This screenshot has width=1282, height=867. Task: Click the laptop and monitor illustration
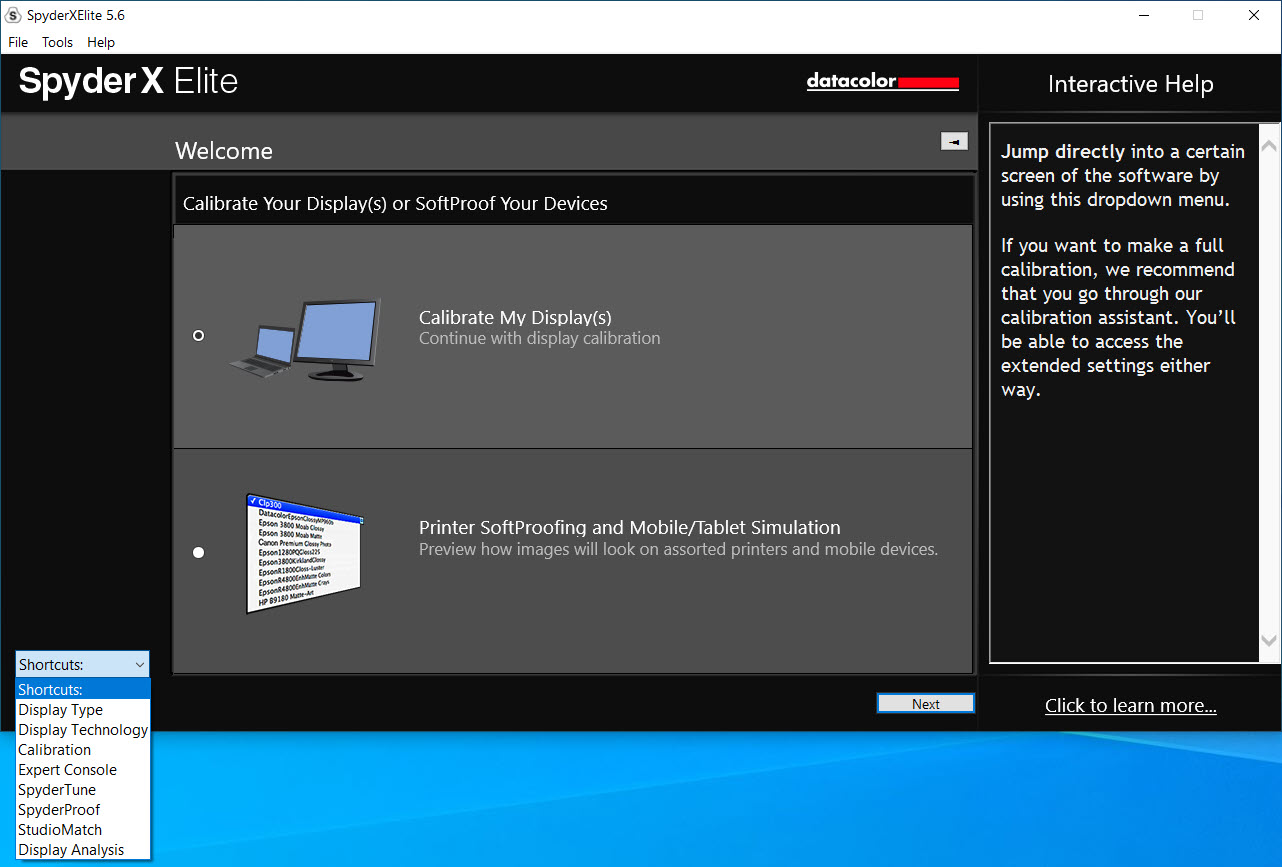(305, 339)
